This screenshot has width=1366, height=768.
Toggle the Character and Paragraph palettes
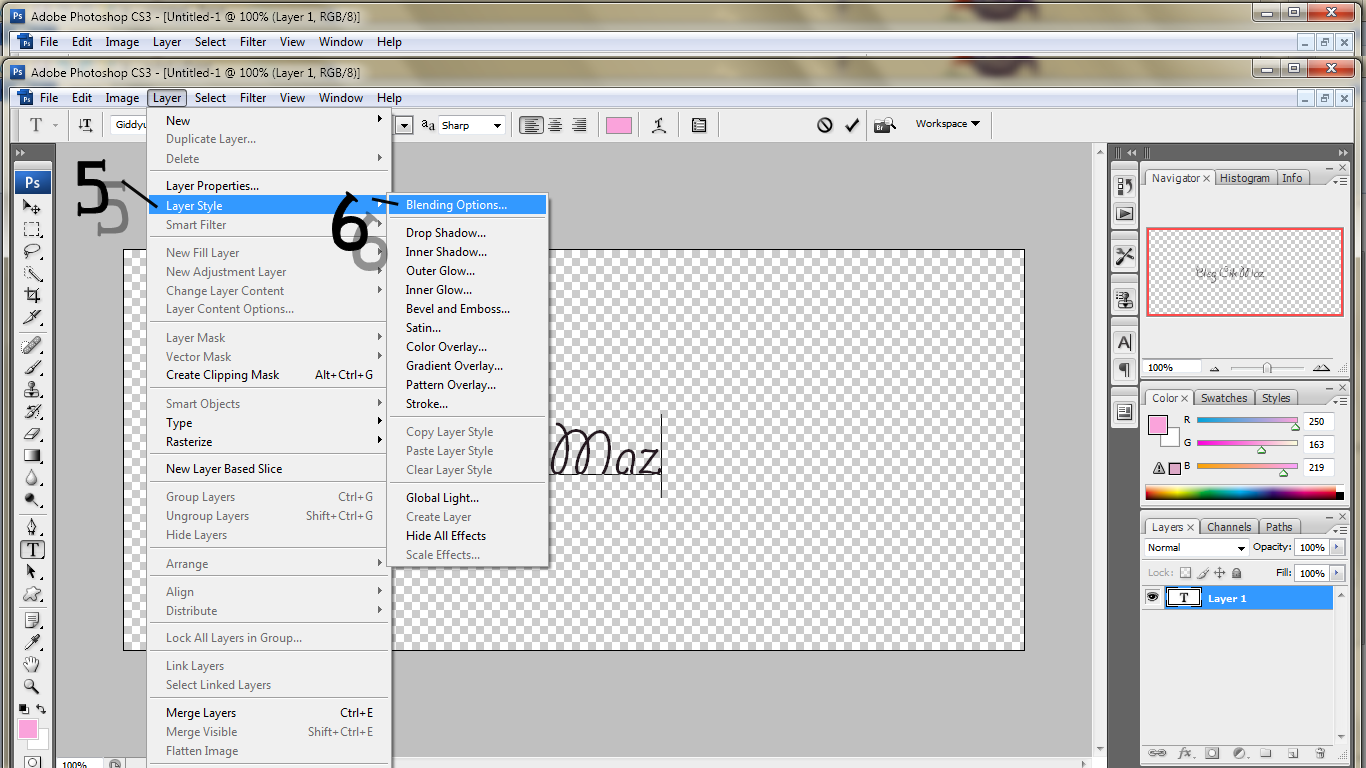[x=699, y=125]
